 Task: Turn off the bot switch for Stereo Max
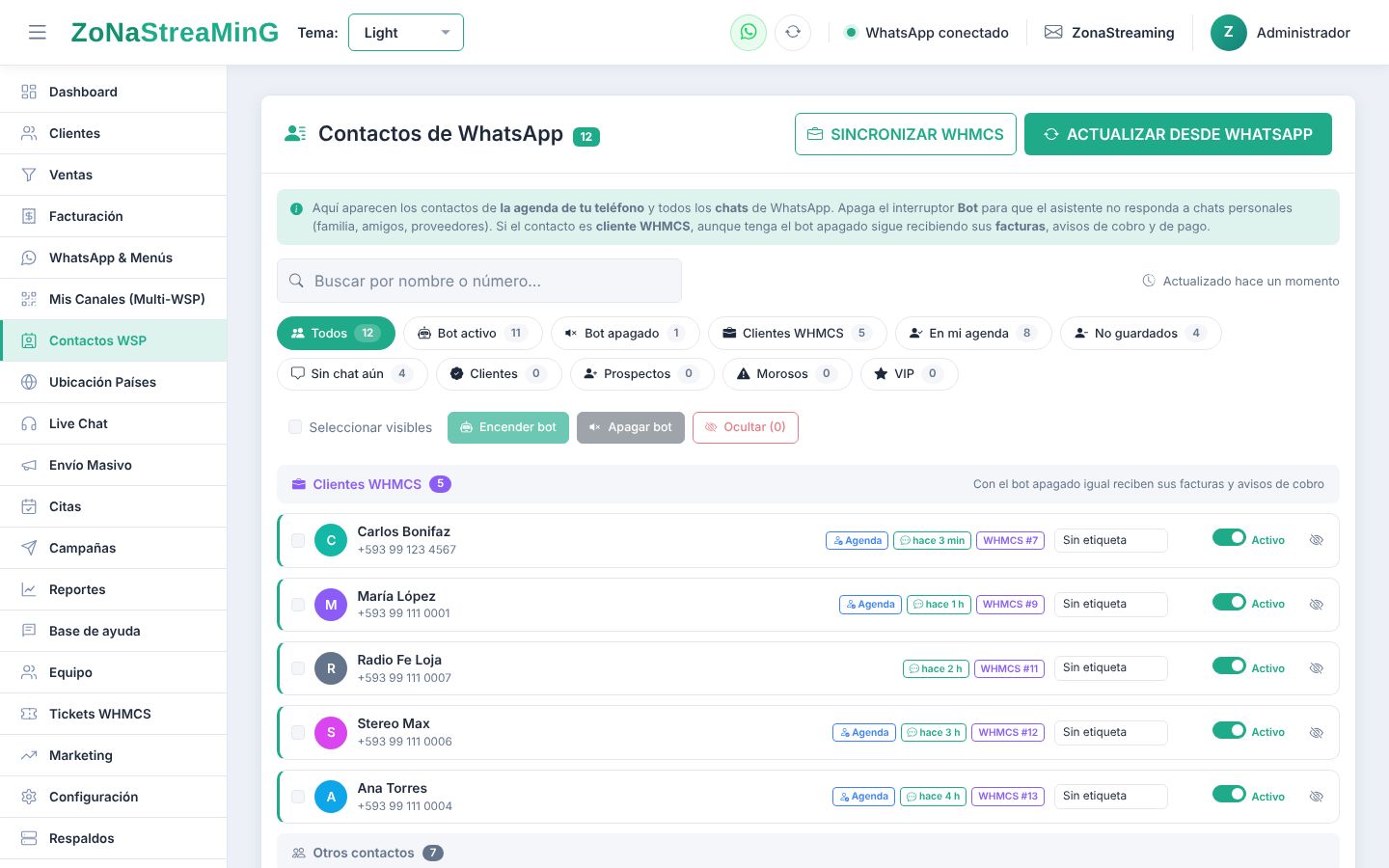point(1229,730)
